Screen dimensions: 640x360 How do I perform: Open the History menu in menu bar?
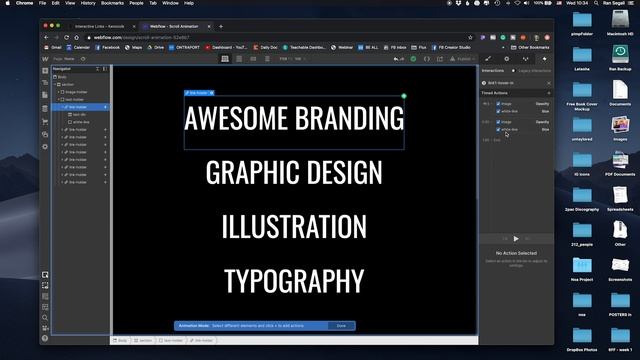click(x=88, y=3)
